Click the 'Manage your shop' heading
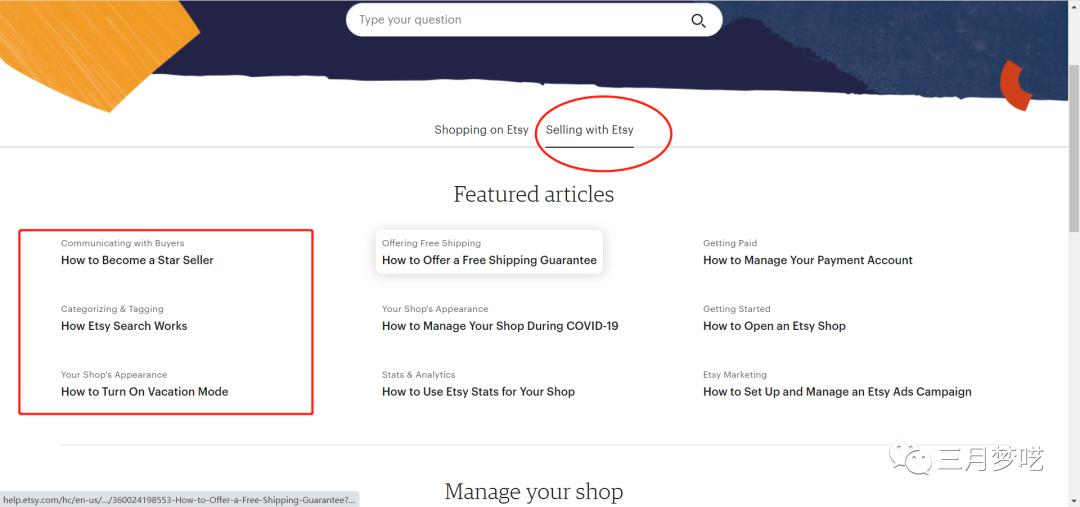Viewport: 1080px width, 507px height. click(534, 492)
